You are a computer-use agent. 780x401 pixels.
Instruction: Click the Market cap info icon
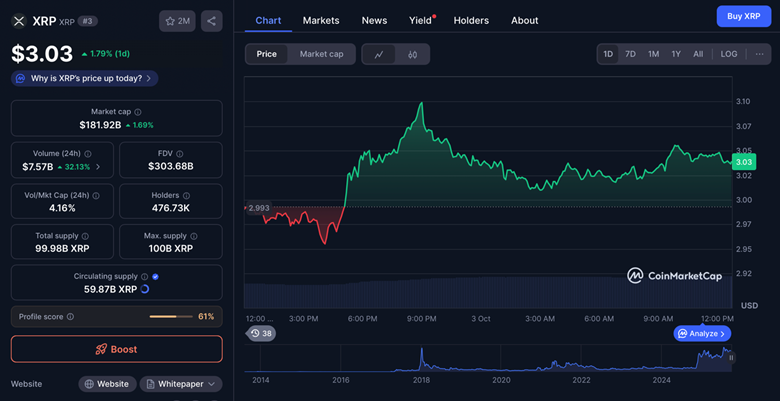click(x=138, y=112)
